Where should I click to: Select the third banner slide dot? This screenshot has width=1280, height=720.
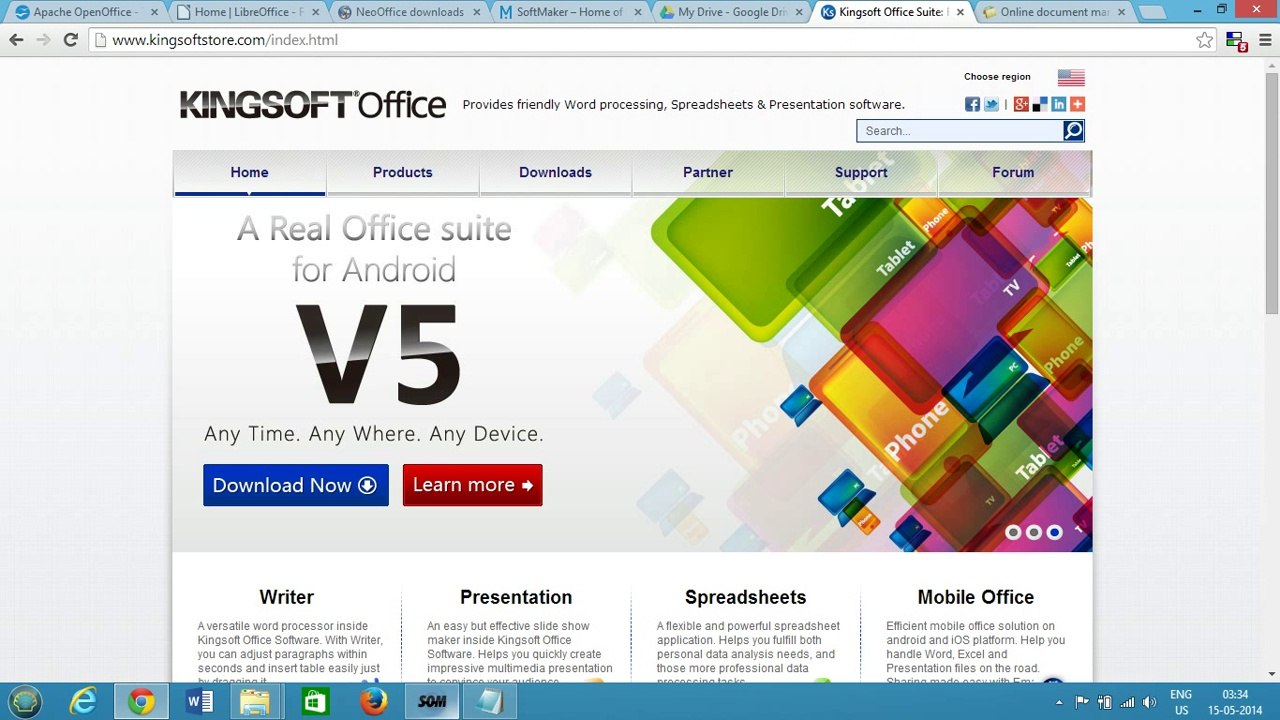click(1054, 533)
